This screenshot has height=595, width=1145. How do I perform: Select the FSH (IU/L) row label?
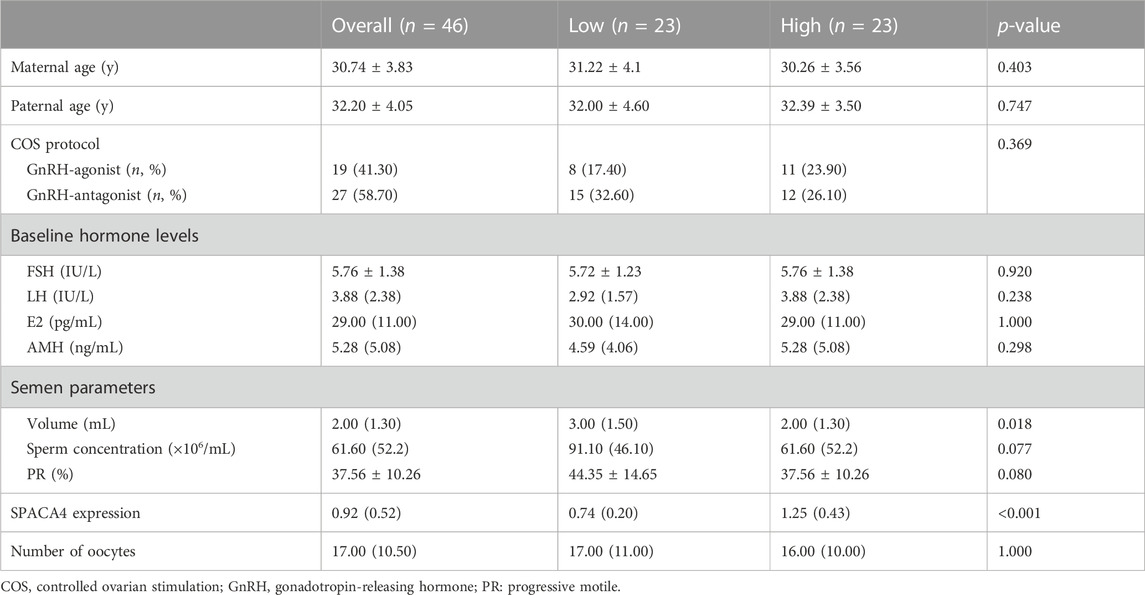point(64,272)
